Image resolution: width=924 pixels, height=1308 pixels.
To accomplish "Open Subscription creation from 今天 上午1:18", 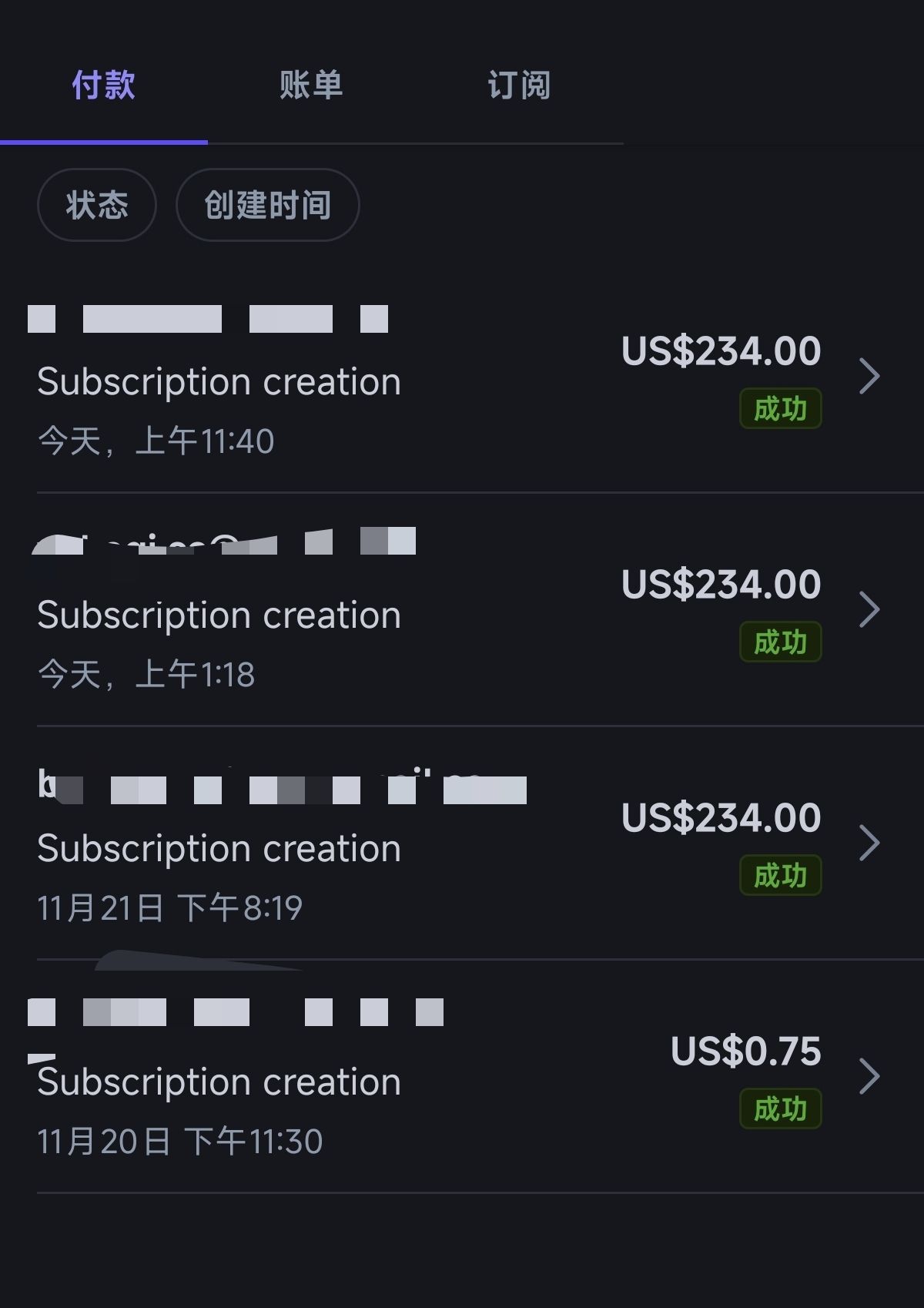I will (219, 615).
